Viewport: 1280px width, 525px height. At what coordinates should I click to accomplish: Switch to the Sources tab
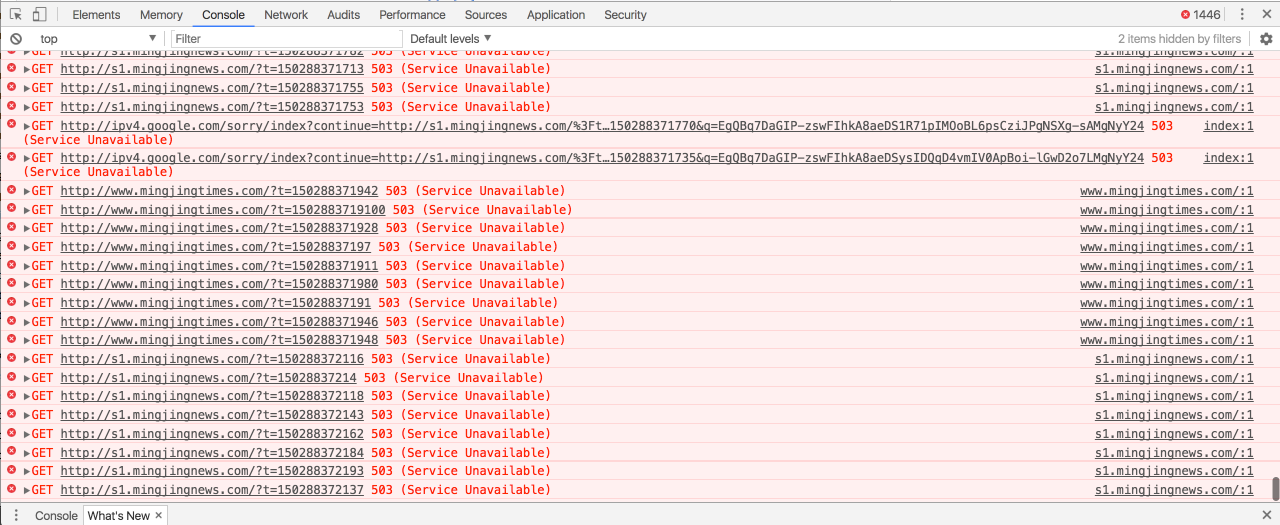coord(486,15)
